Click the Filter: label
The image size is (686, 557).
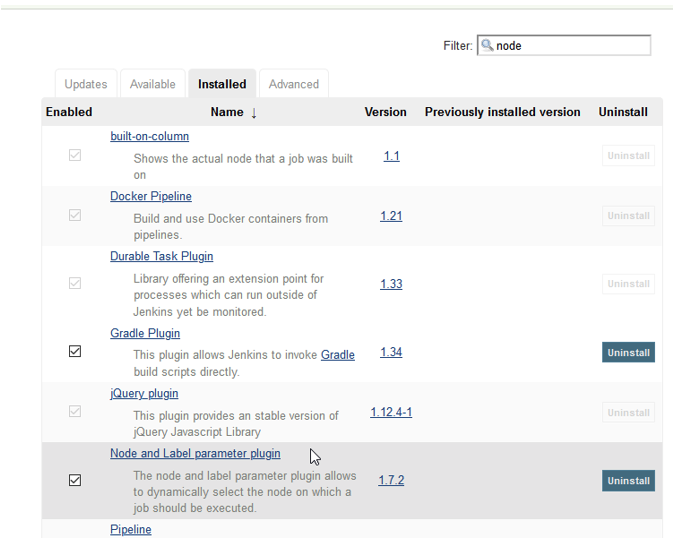(458, 46)
